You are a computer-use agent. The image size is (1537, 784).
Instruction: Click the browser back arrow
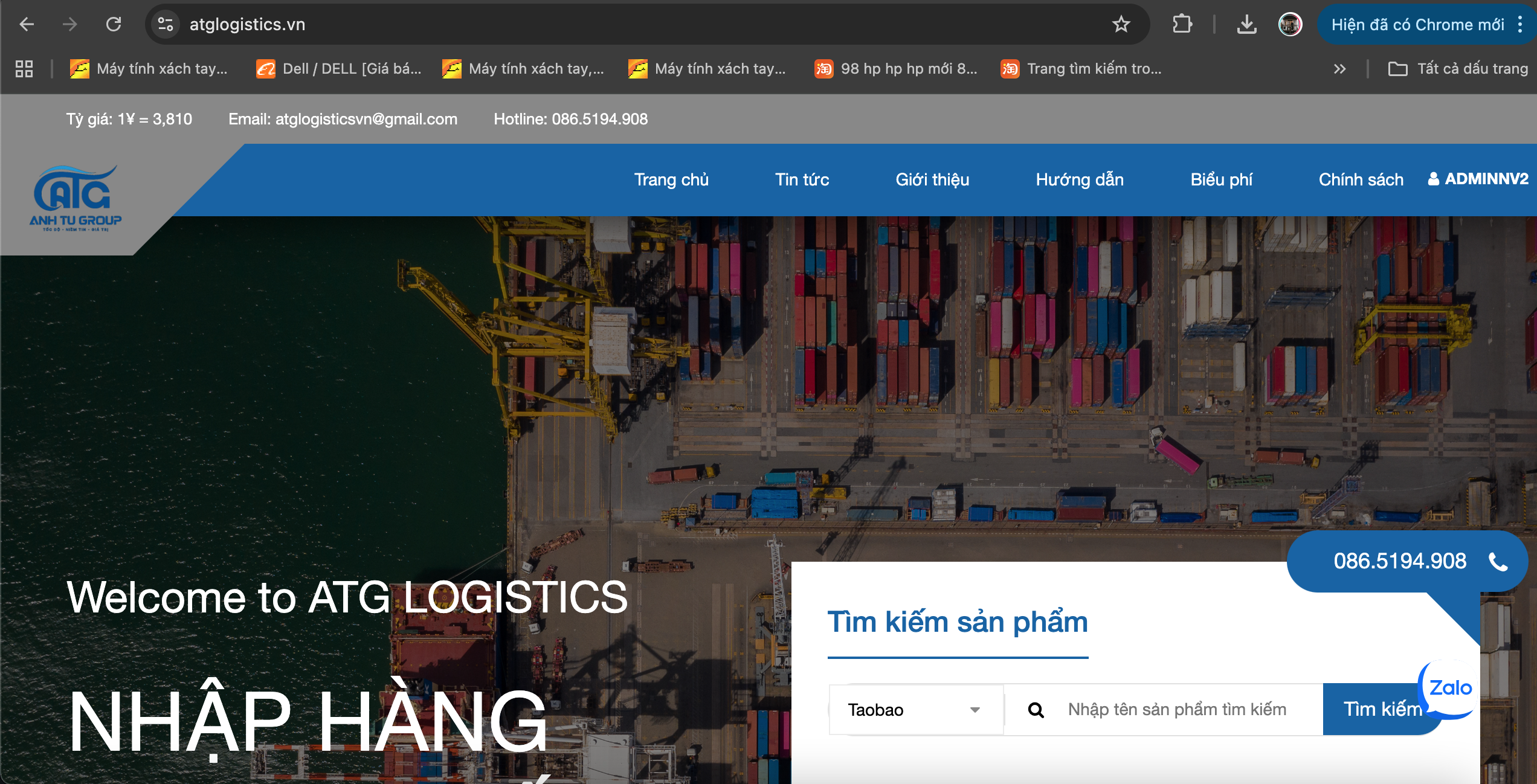[x=27, y=24]
